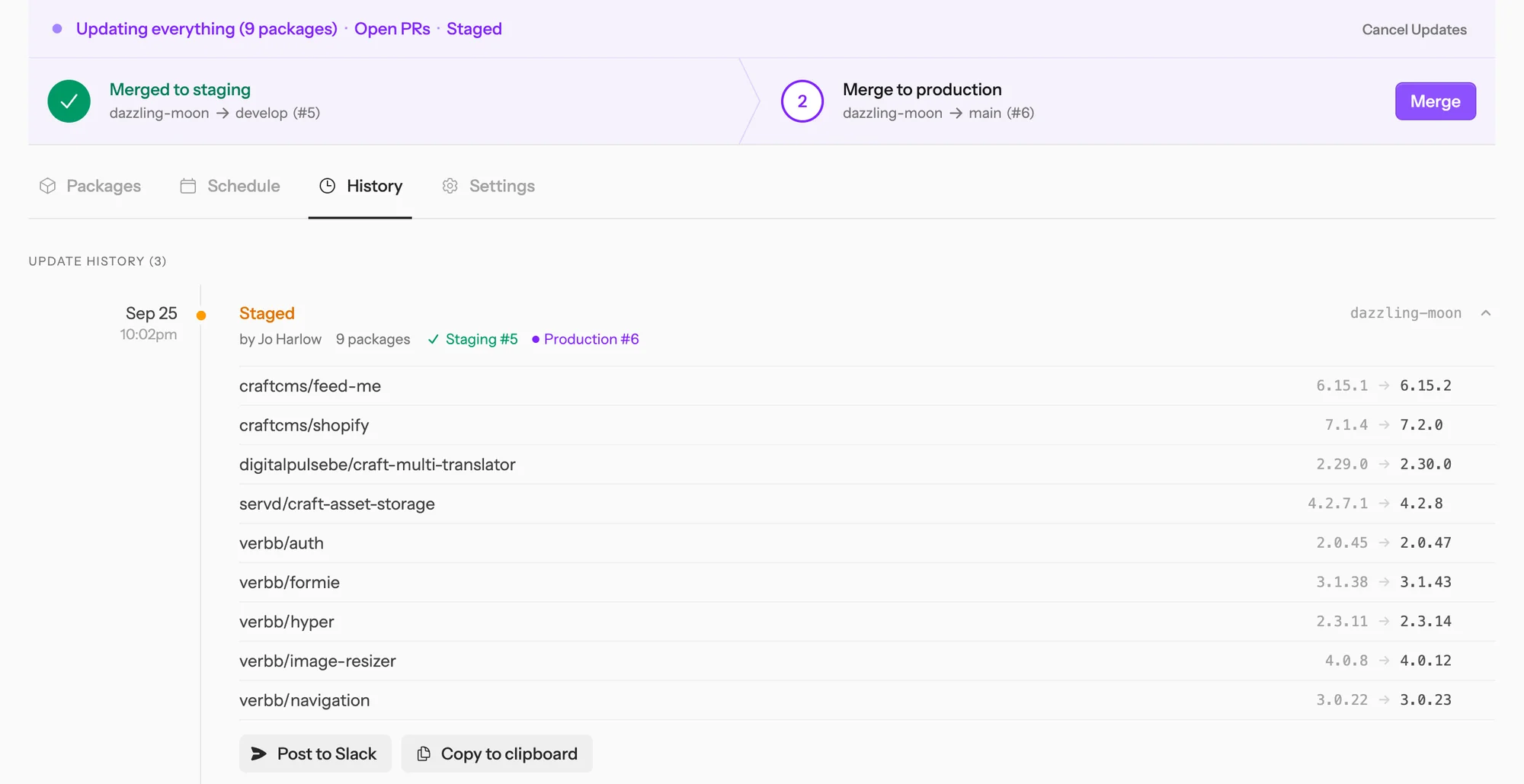Click Cancel Updates
This screenshot has height=784, width=1524.
point(1414,30)
